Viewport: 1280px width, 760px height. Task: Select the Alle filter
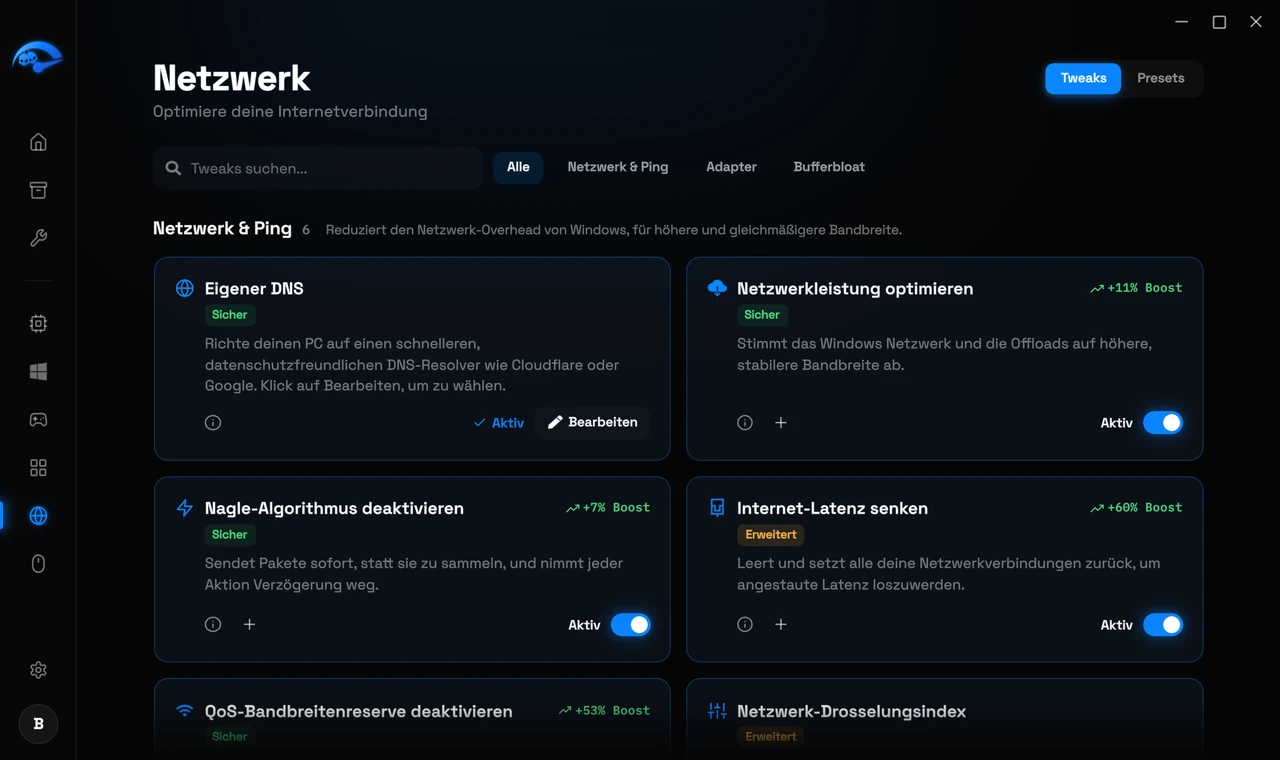pyautogui.click(x=518, y=167)
